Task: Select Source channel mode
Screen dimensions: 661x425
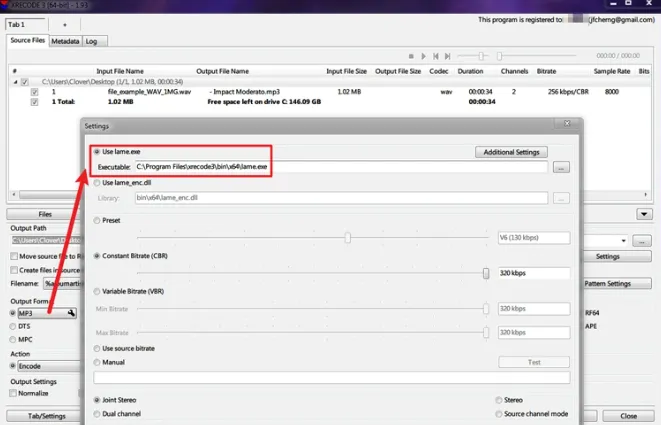Action: pyautogui.click(x=499, y=414)
